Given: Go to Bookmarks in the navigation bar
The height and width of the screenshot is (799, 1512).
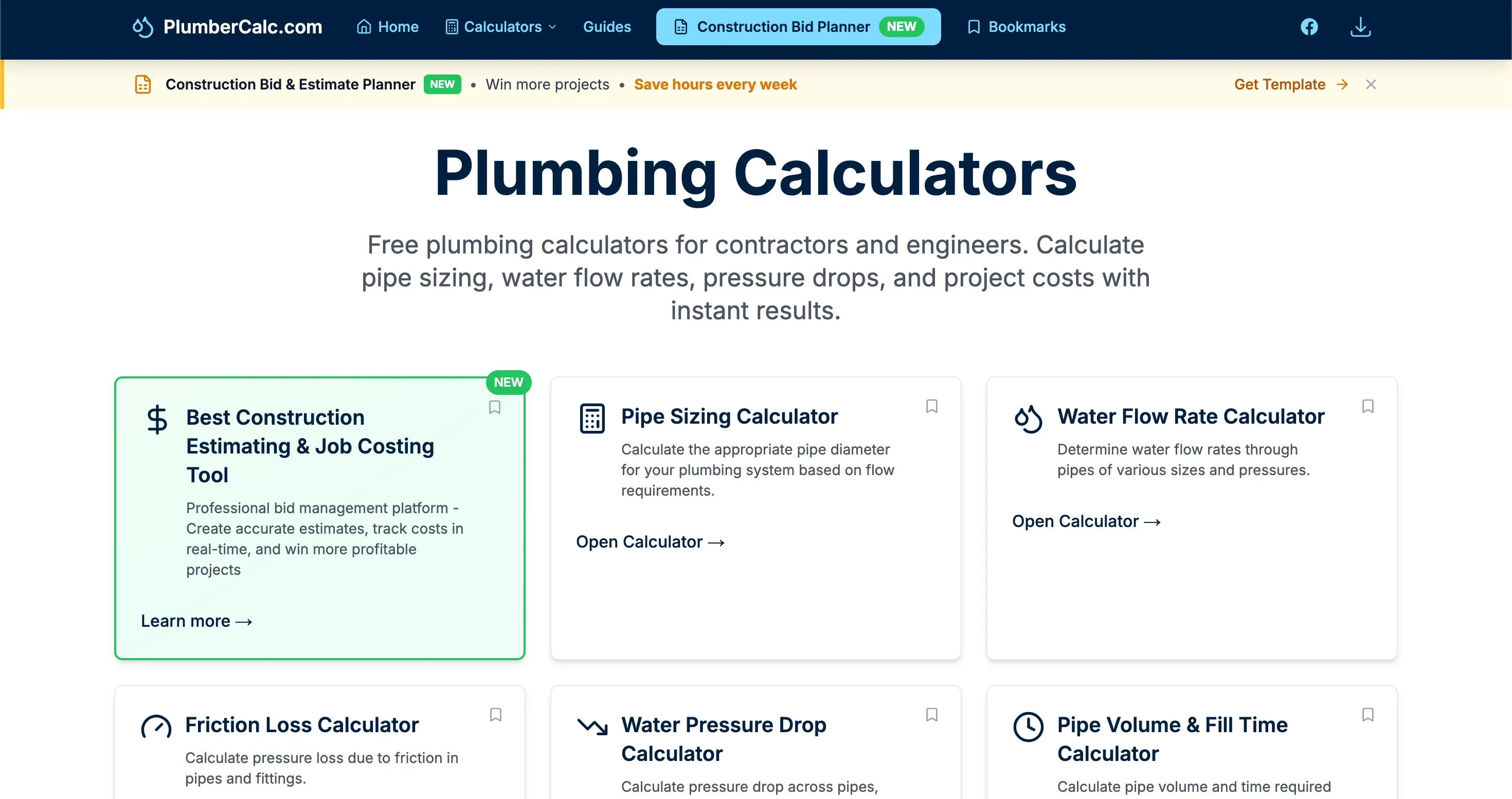Looking at the screenshot, I should point(1016,27).
